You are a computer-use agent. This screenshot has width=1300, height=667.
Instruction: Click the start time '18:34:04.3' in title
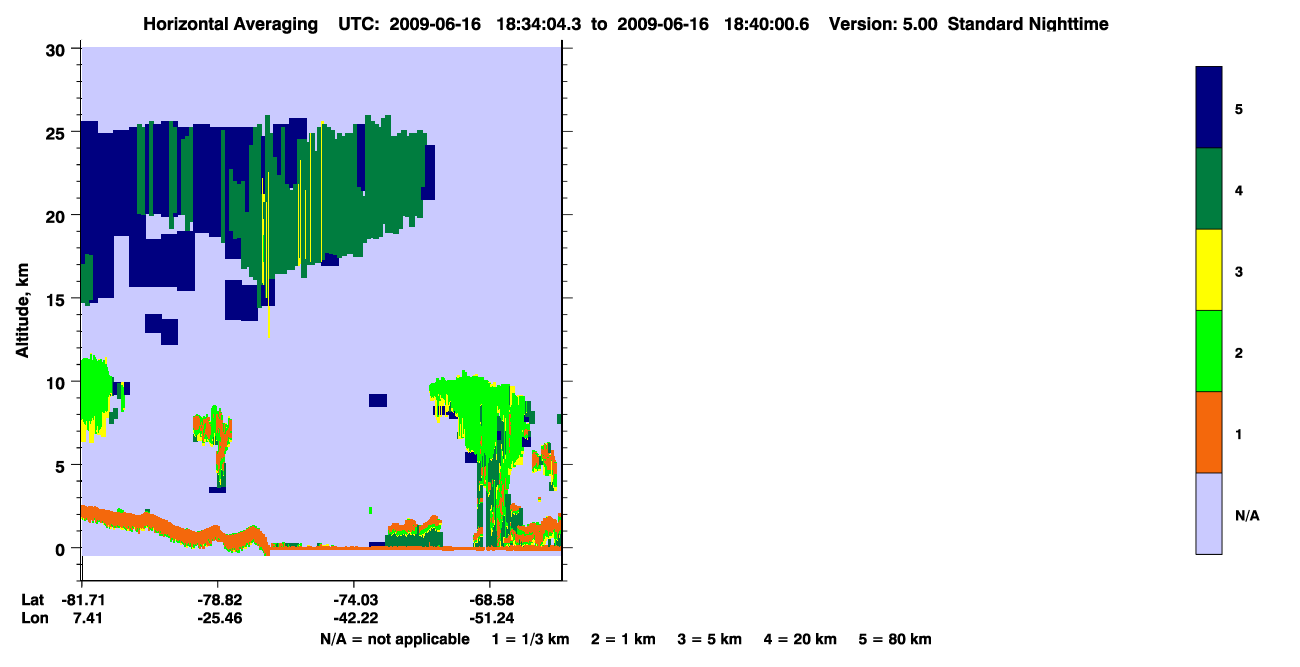point(540,24)
